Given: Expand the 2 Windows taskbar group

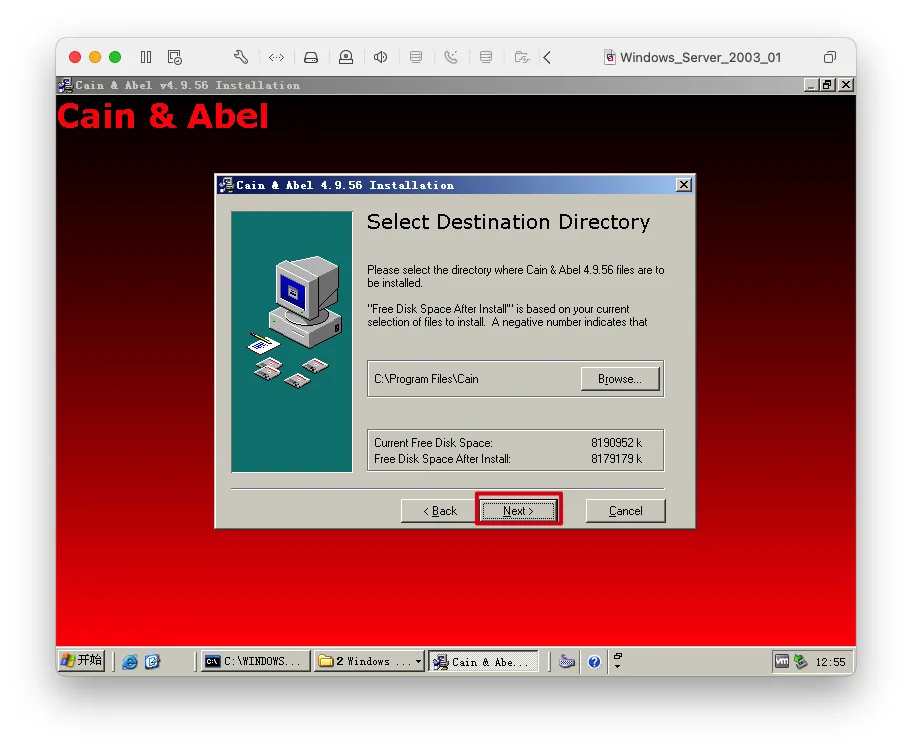Looking at the screenshot, I should pos(369,662).
